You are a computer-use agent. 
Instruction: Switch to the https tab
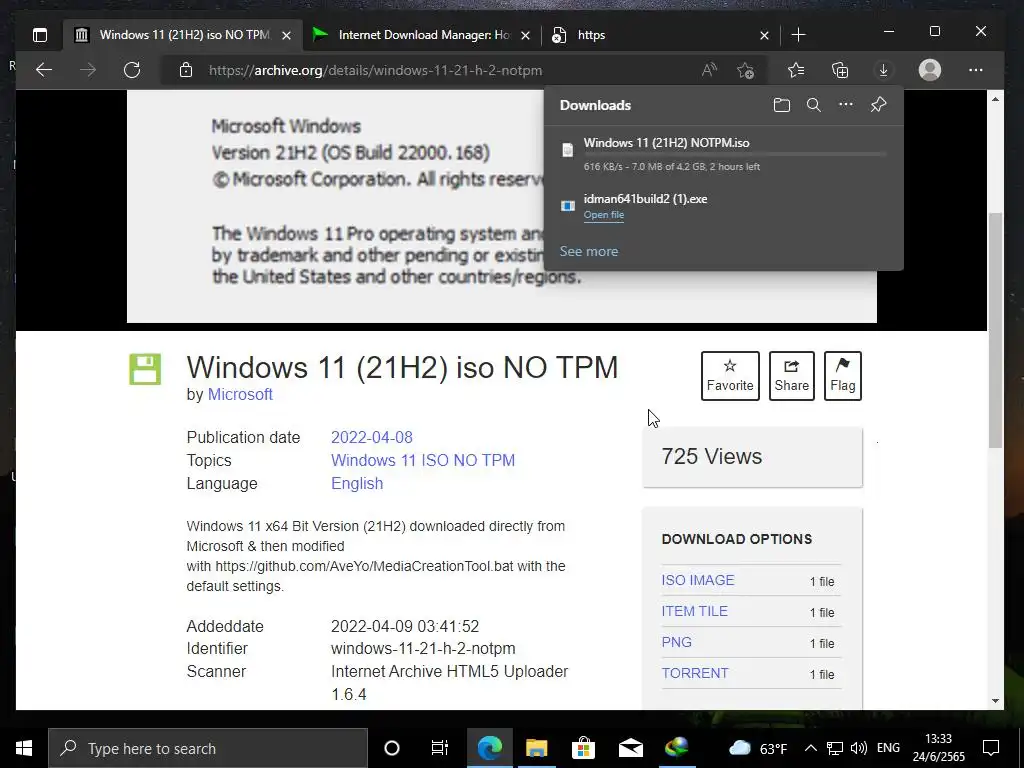click(x=661, y=35)
